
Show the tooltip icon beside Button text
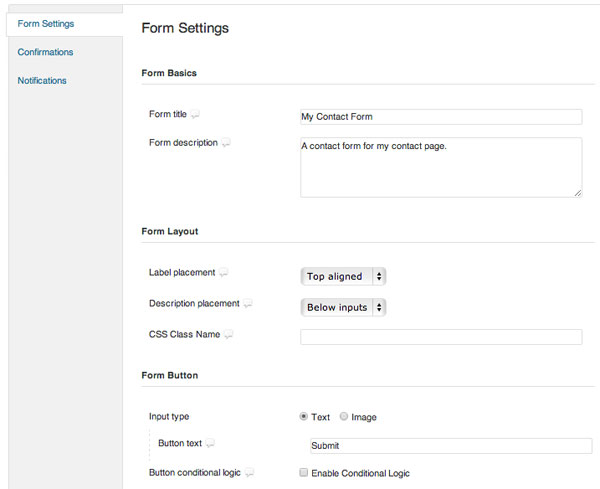(x=210, y=443)
